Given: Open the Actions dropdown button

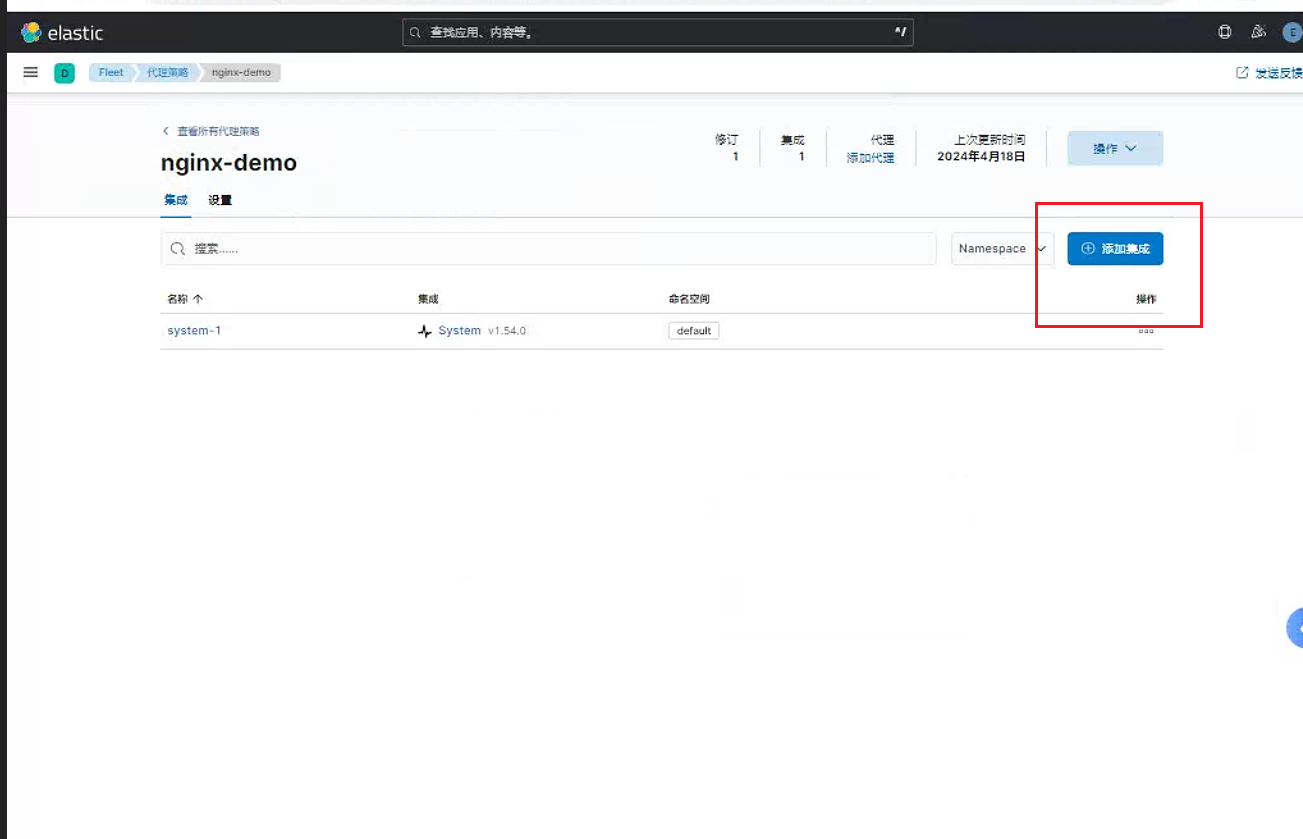Looking at the screenshot, I should pyautogui.click(x=1115, y=148).
